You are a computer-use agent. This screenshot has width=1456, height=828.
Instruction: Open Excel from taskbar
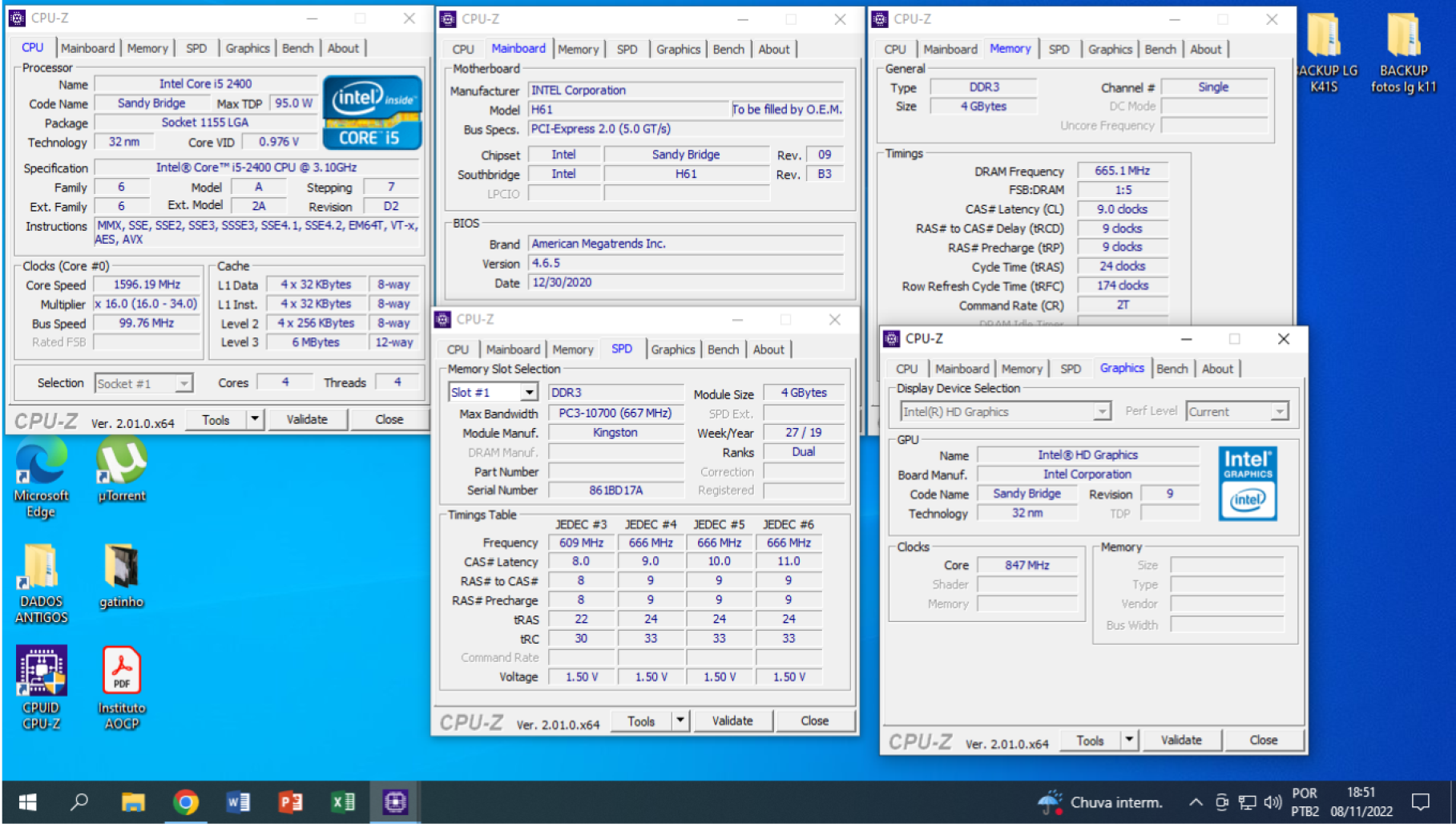[343, 802]
